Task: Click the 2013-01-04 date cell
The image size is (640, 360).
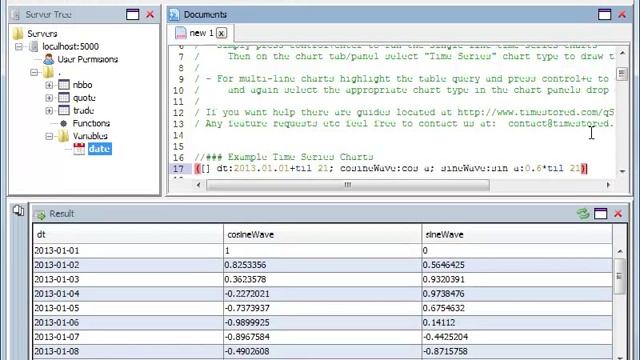Action: (128, 294)
